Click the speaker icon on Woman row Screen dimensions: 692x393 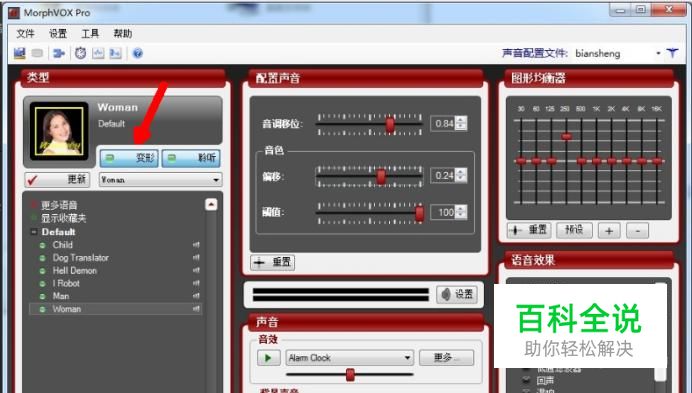[x=196, y=309]
